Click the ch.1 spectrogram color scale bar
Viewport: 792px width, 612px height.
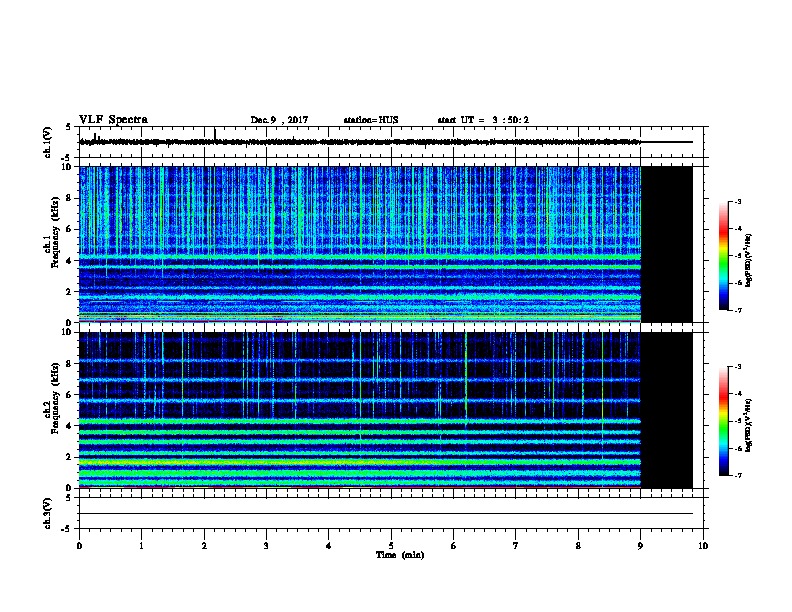coord(723,256)
